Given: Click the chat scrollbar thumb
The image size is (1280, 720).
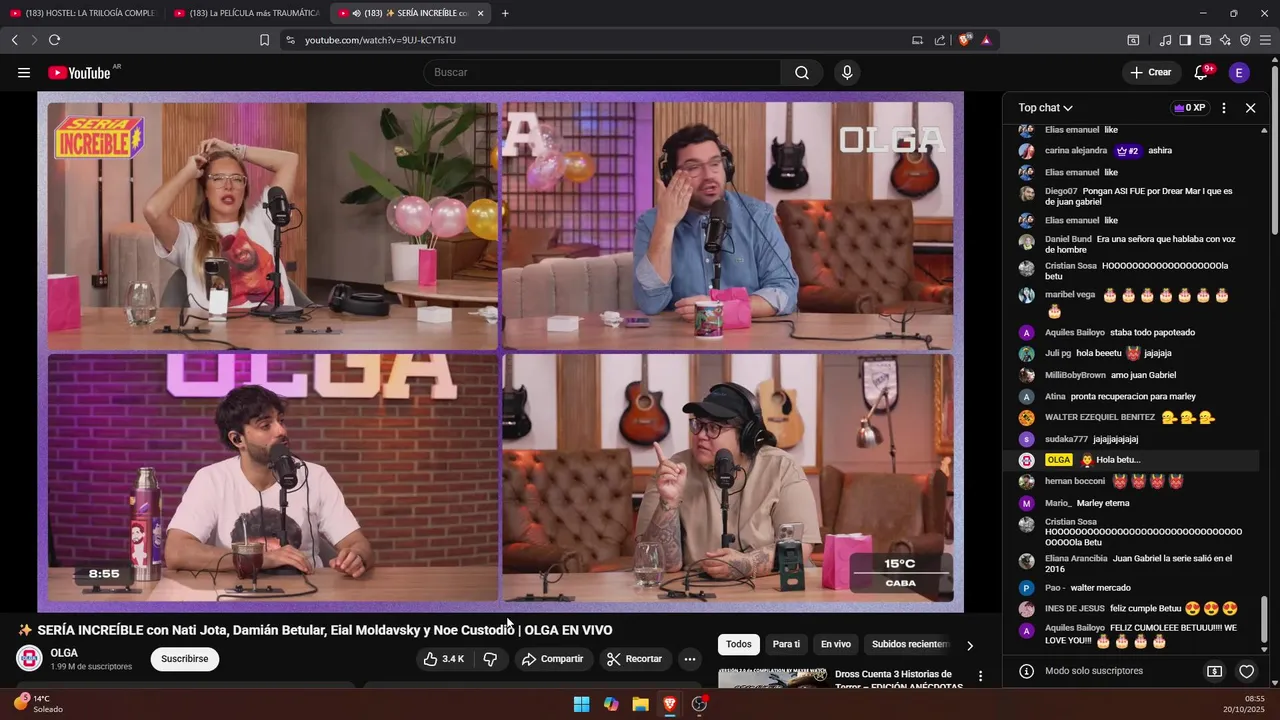Looking at the screenshot, I should coord(1264,620).
